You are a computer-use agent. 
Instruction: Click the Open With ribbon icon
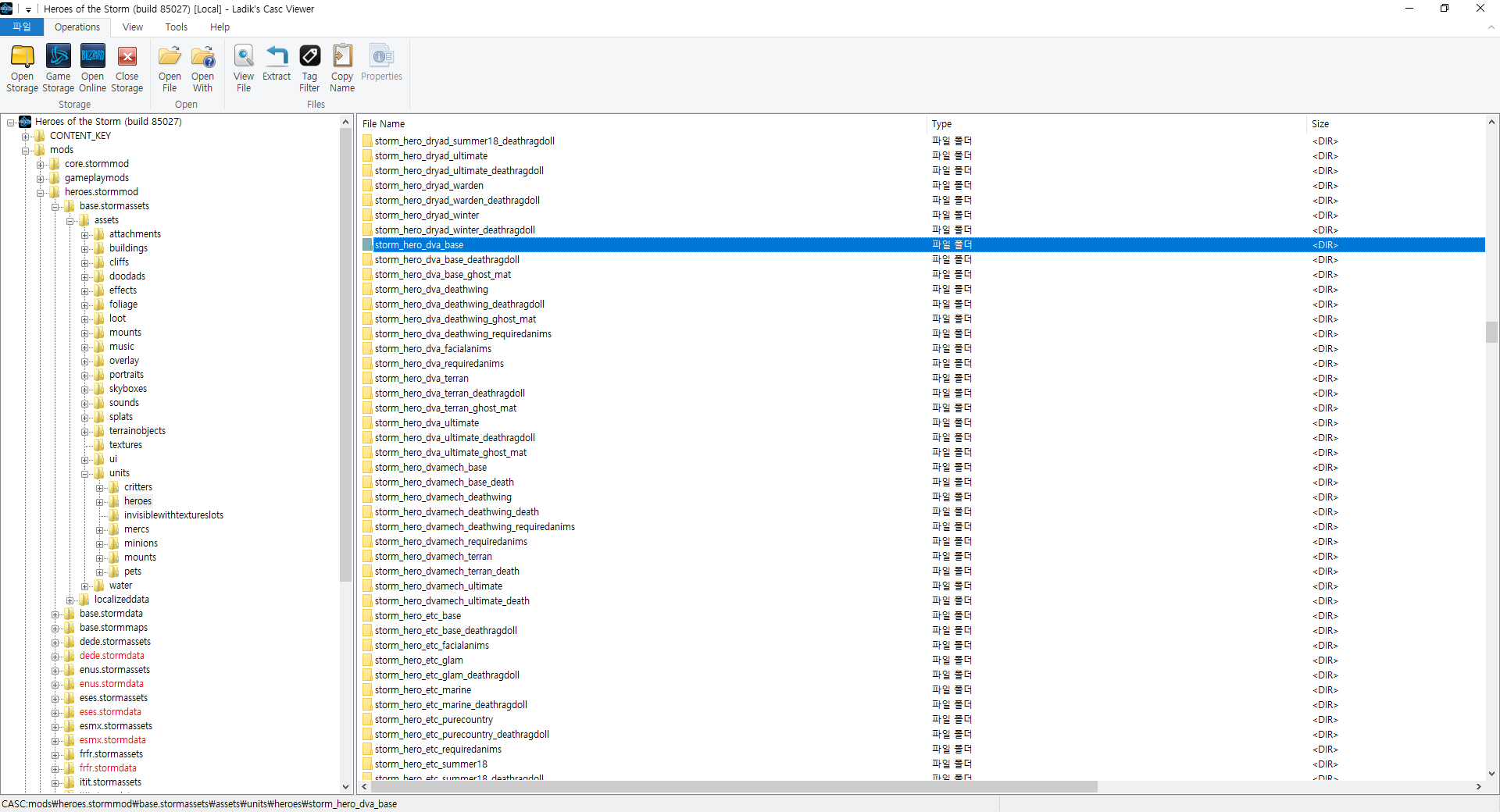coord(202,69)
